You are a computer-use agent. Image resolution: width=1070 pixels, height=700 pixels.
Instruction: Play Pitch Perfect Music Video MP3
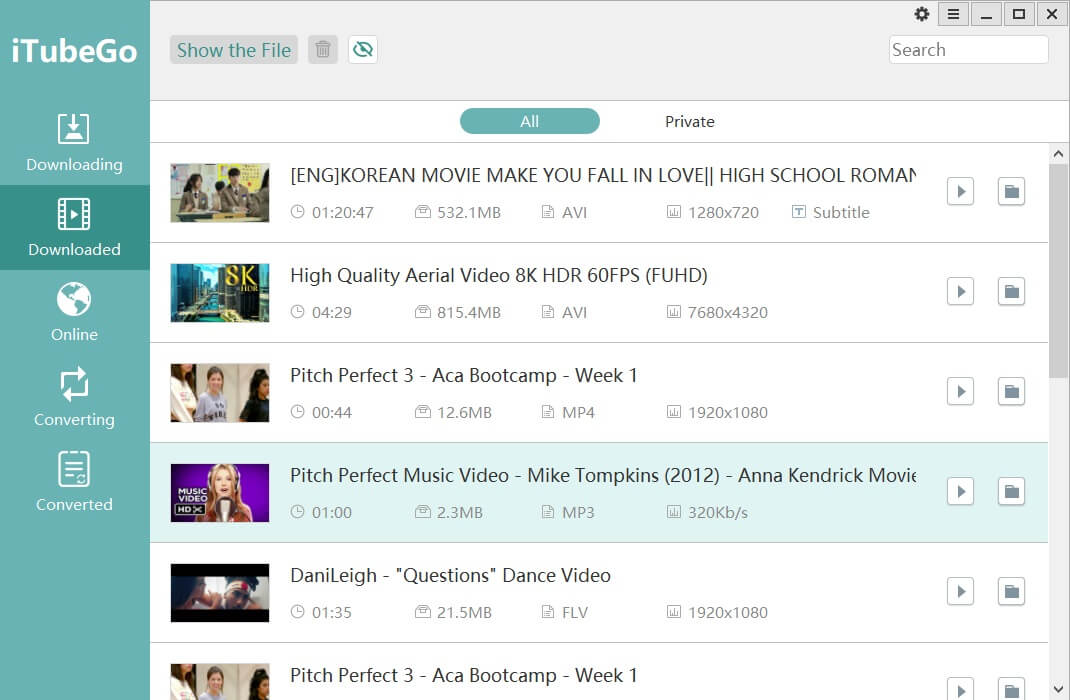pyautogui.click(x=960, y=492)
